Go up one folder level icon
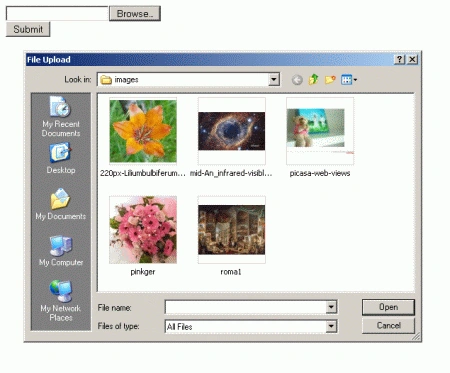450x373 pixels. pos(313,79)
